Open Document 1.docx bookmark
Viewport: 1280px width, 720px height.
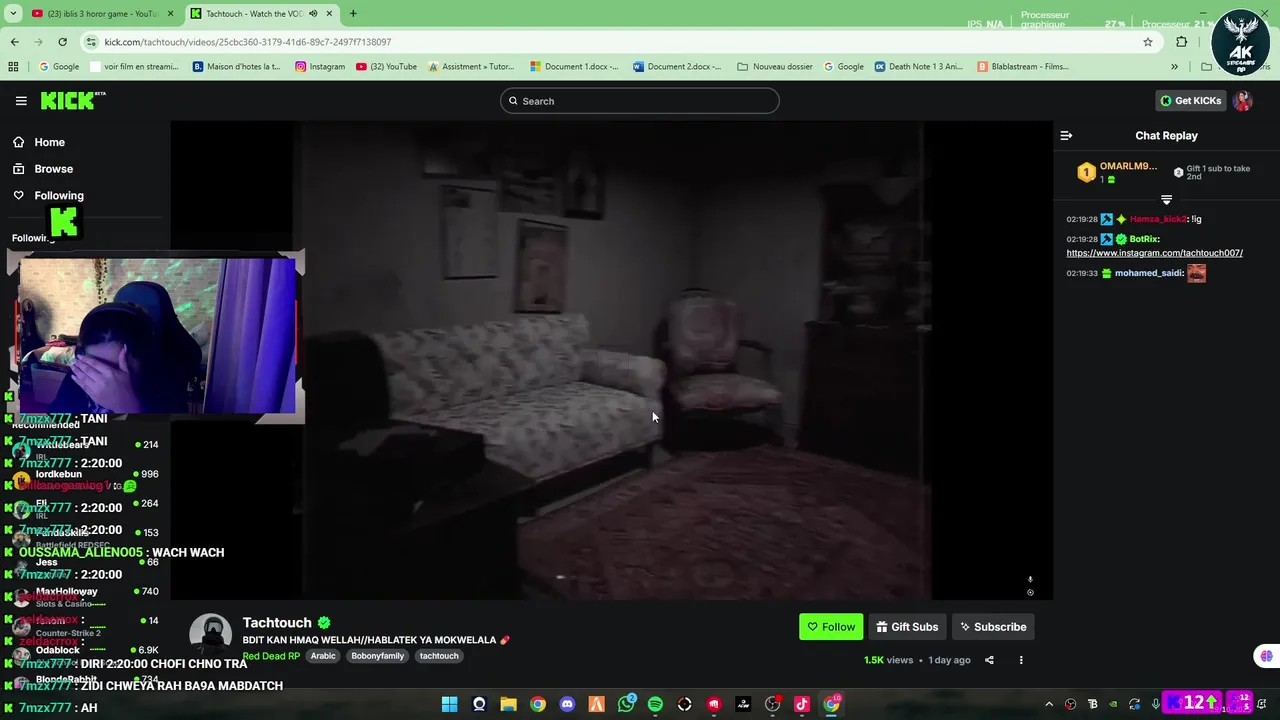575,67
